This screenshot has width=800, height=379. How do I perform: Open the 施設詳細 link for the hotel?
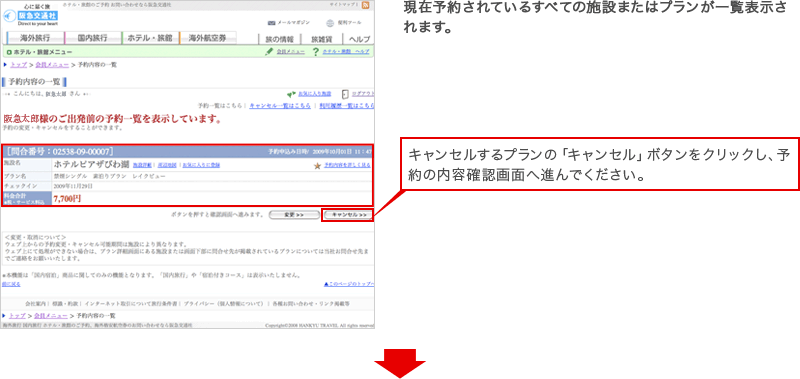142,166
